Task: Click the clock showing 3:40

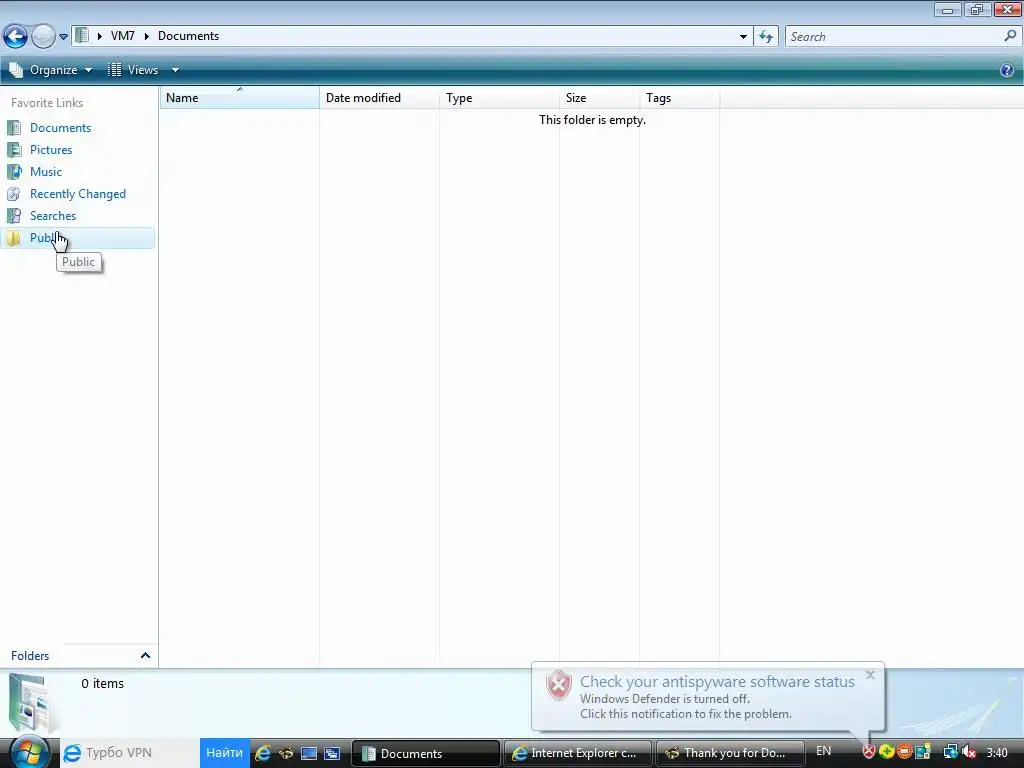Action: click(997, 752)
